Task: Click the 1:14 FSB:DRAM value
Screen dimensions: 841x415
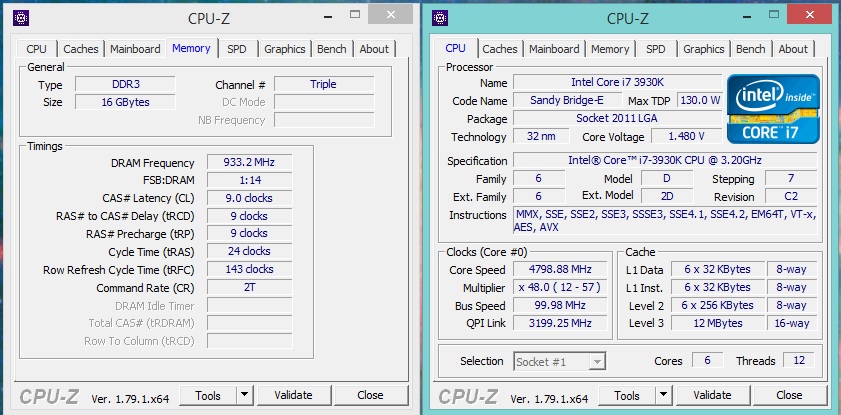Action: pos(249,180)
